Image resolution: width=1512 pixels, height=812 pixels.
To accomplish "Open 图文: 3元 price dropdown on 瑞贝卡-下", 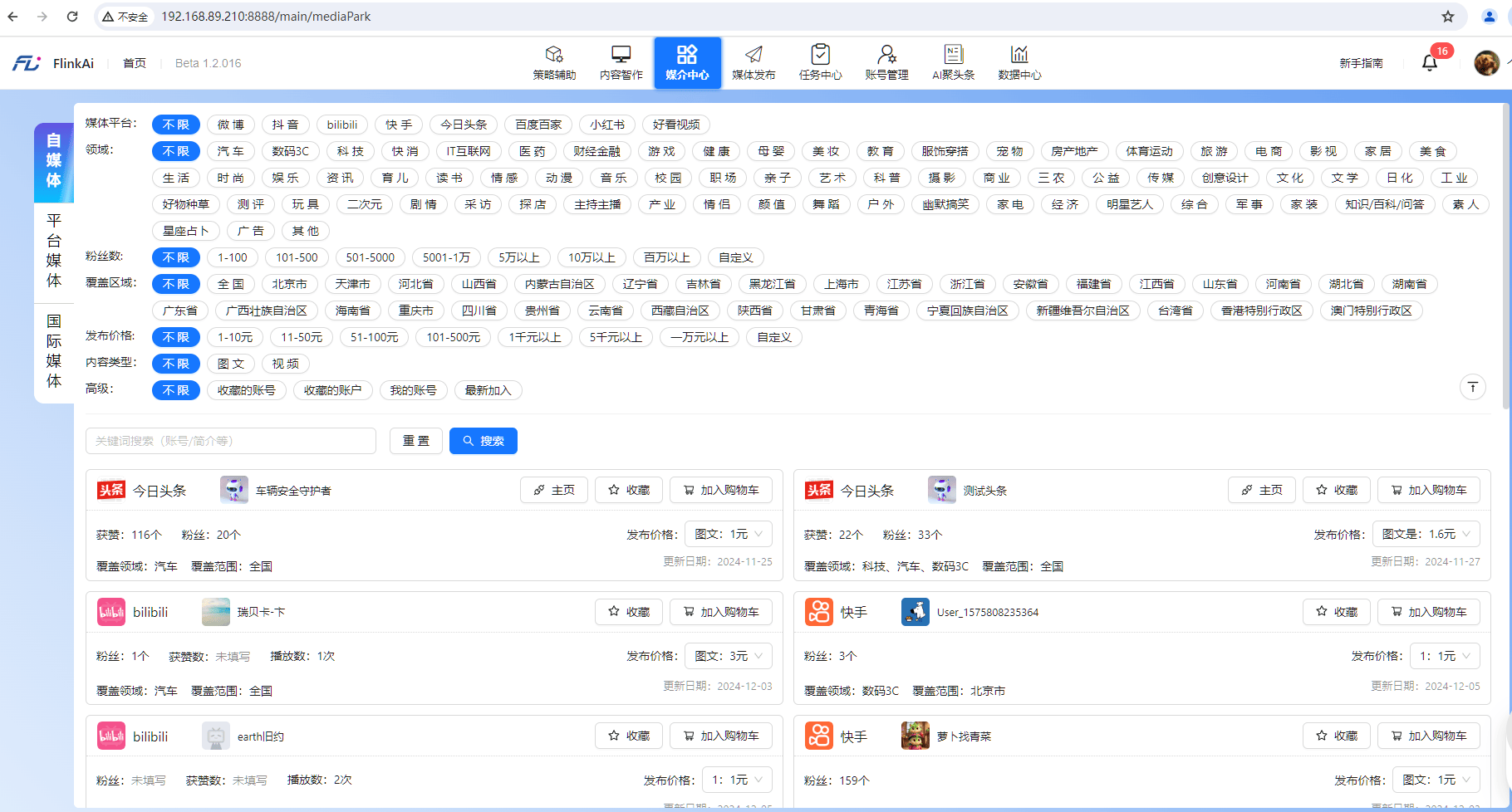I will [x=729, y=656].
